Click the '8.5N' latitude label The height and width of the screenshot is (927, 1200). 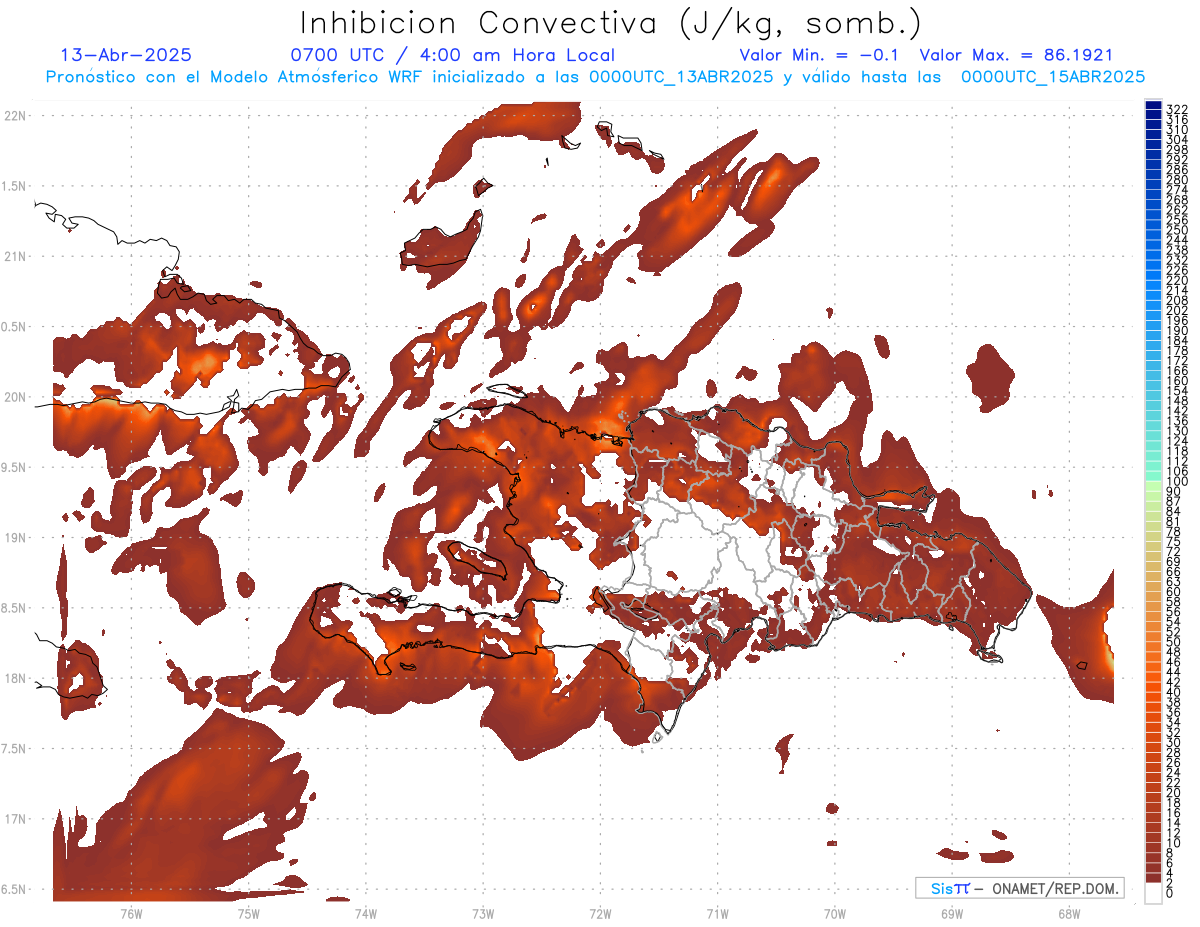[x=15, y=609]
